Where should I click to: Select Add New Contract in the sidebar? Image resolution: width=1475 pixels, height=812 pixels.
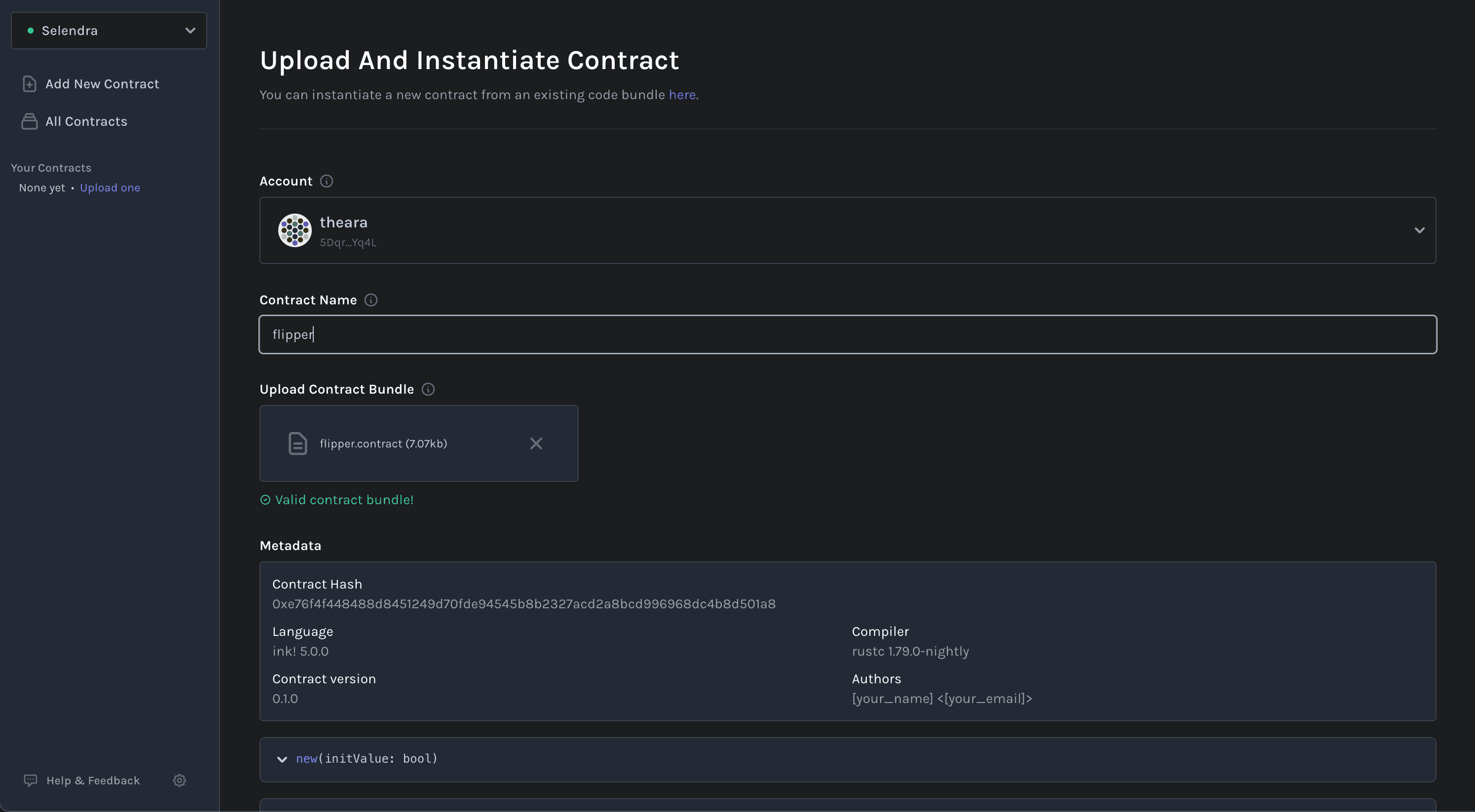pos(102,83)
